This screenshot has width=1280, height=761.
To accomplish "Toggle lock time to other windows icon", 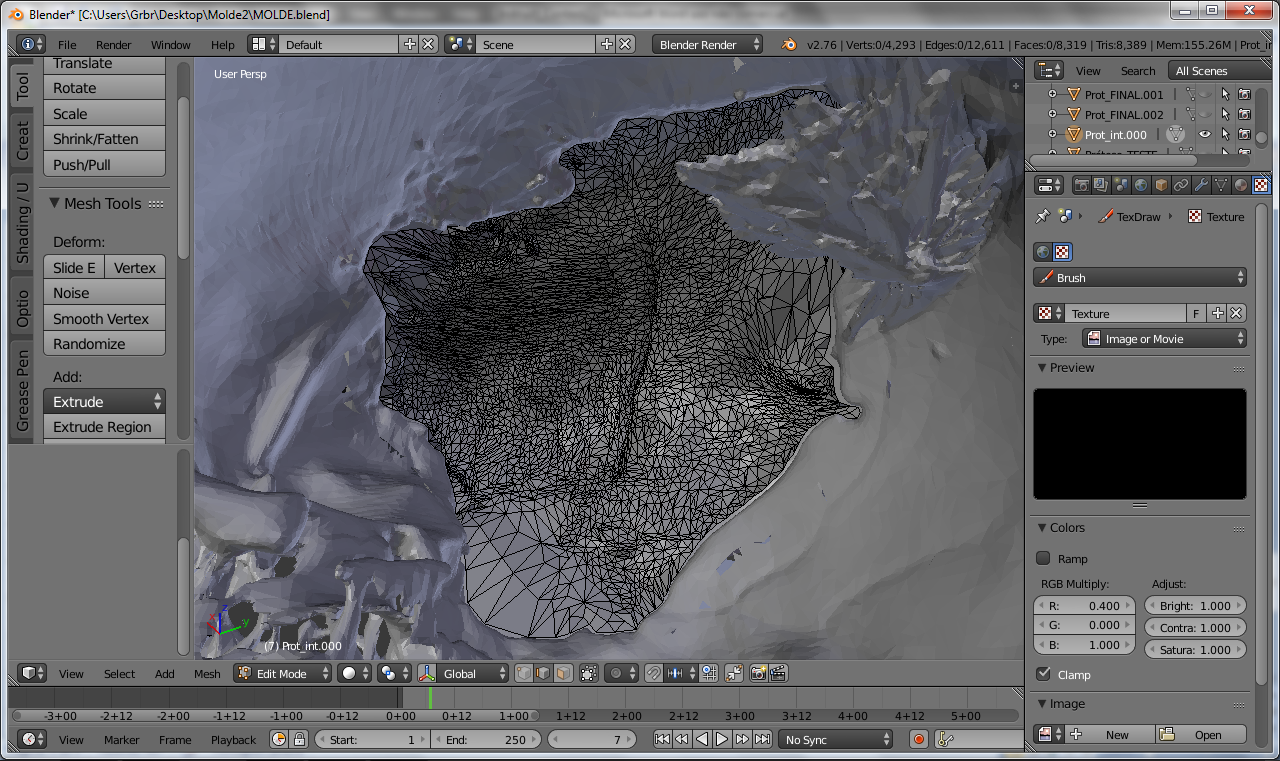I will click(x=299, y=739).
